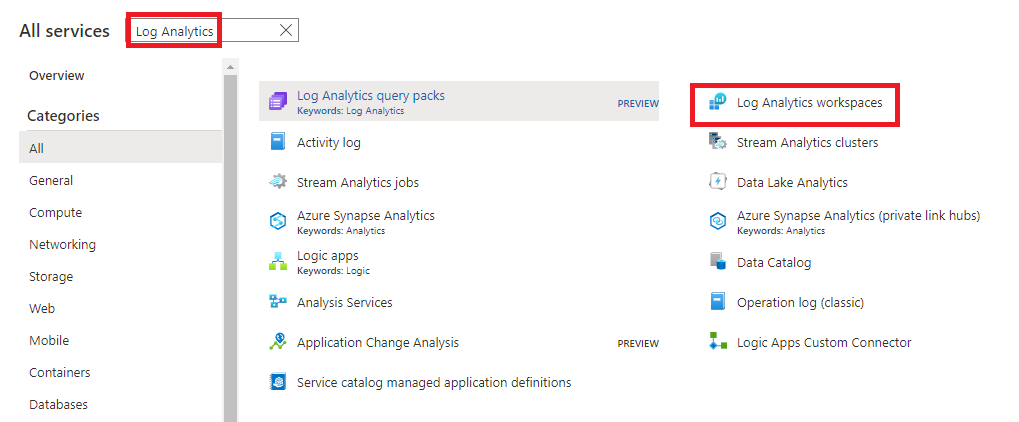Screen dimensions: 1019x422
Task: Select the Databases category
Action: tap(58, 404)
